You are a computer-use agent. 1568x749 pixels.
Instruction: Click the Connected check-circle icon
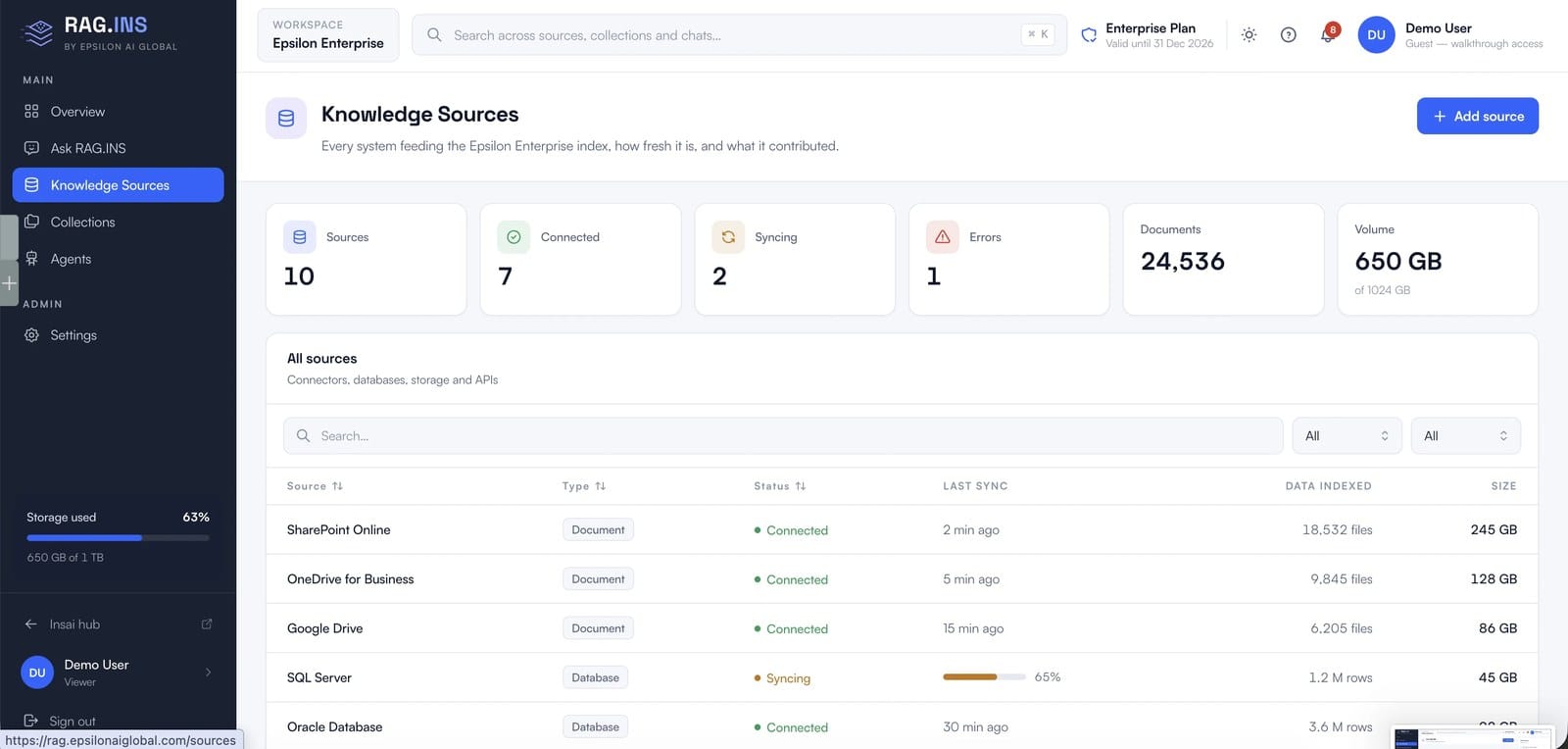pos(514,237)
